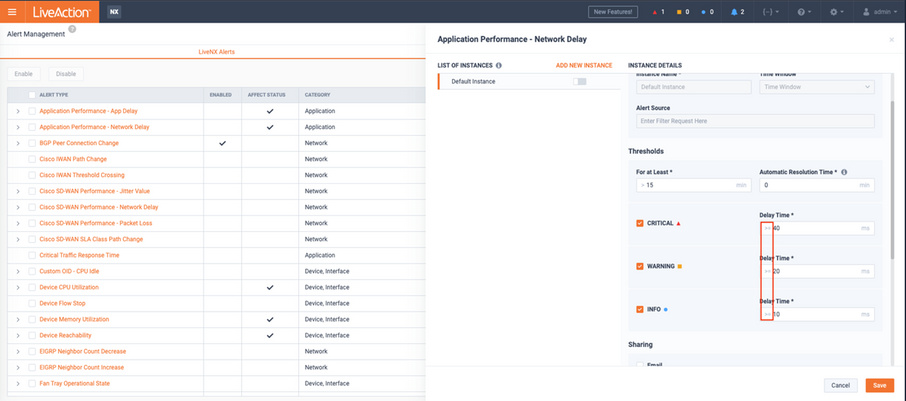Click the Enable button
The height and width of the screenshot is (401, 906).
[24, 74]
